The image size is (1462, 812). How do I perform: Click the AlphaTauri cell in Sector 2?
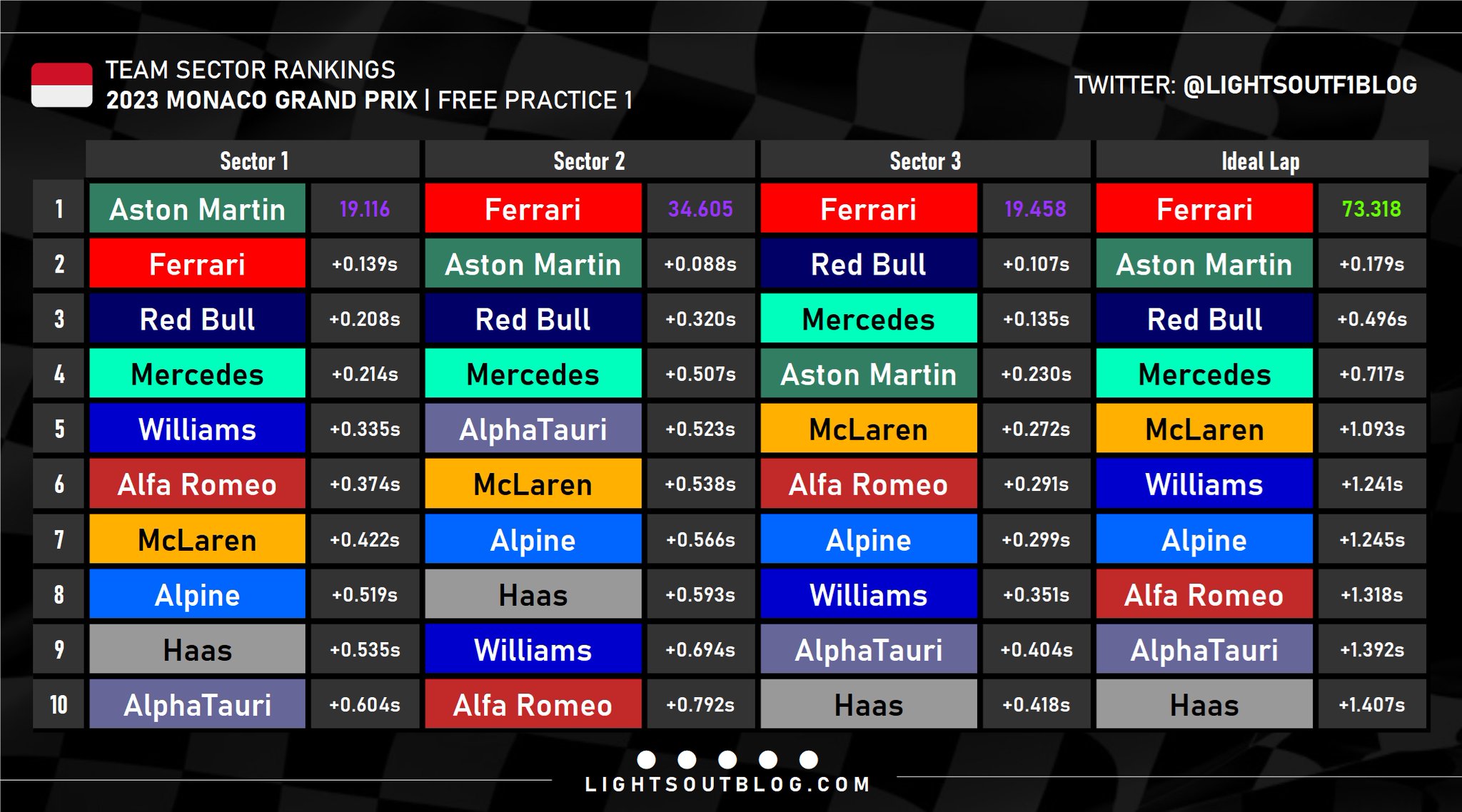(533, 429)
